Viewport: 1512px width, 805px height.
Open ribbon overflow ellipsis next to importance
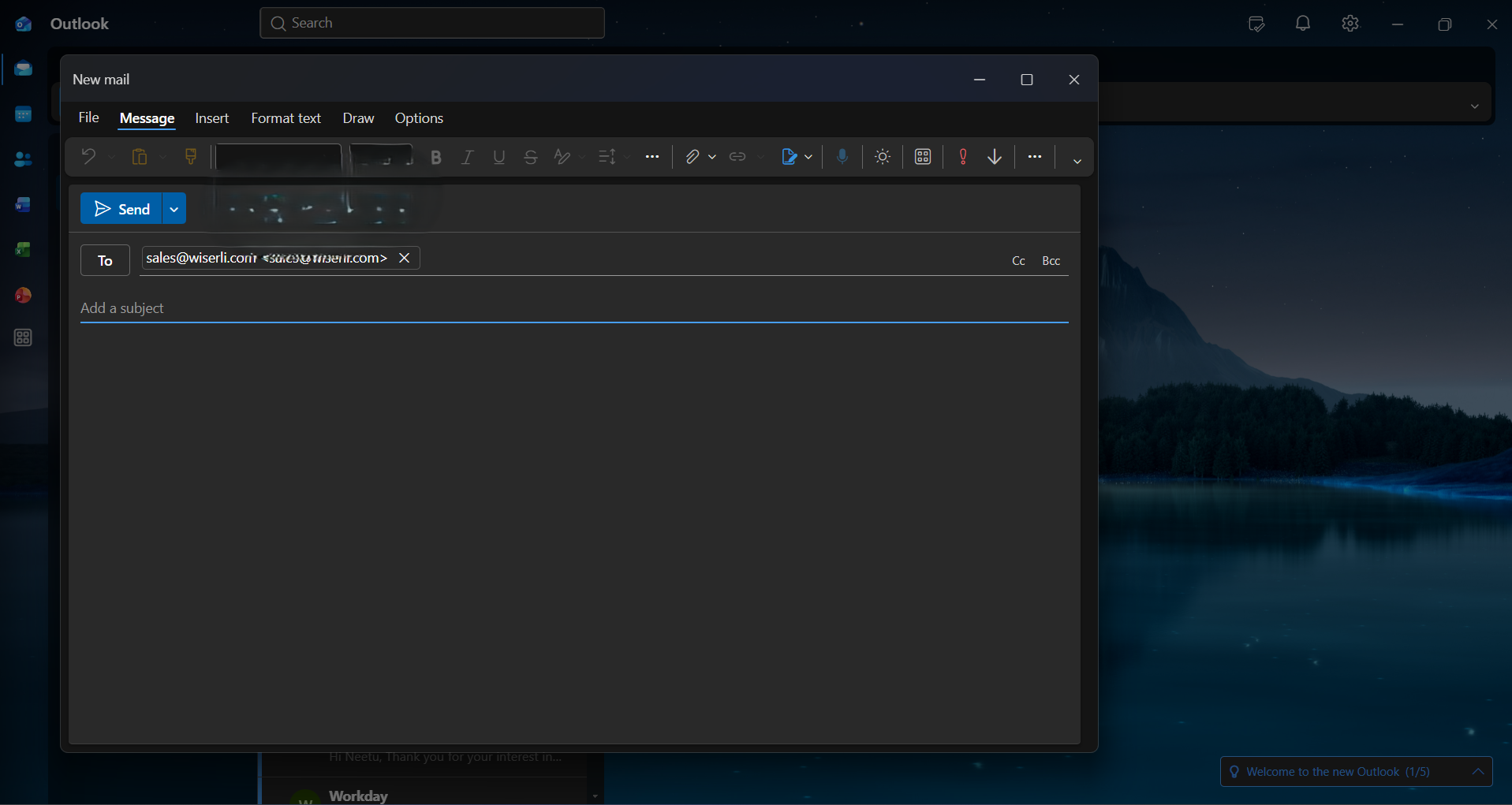coord(1035,157)
